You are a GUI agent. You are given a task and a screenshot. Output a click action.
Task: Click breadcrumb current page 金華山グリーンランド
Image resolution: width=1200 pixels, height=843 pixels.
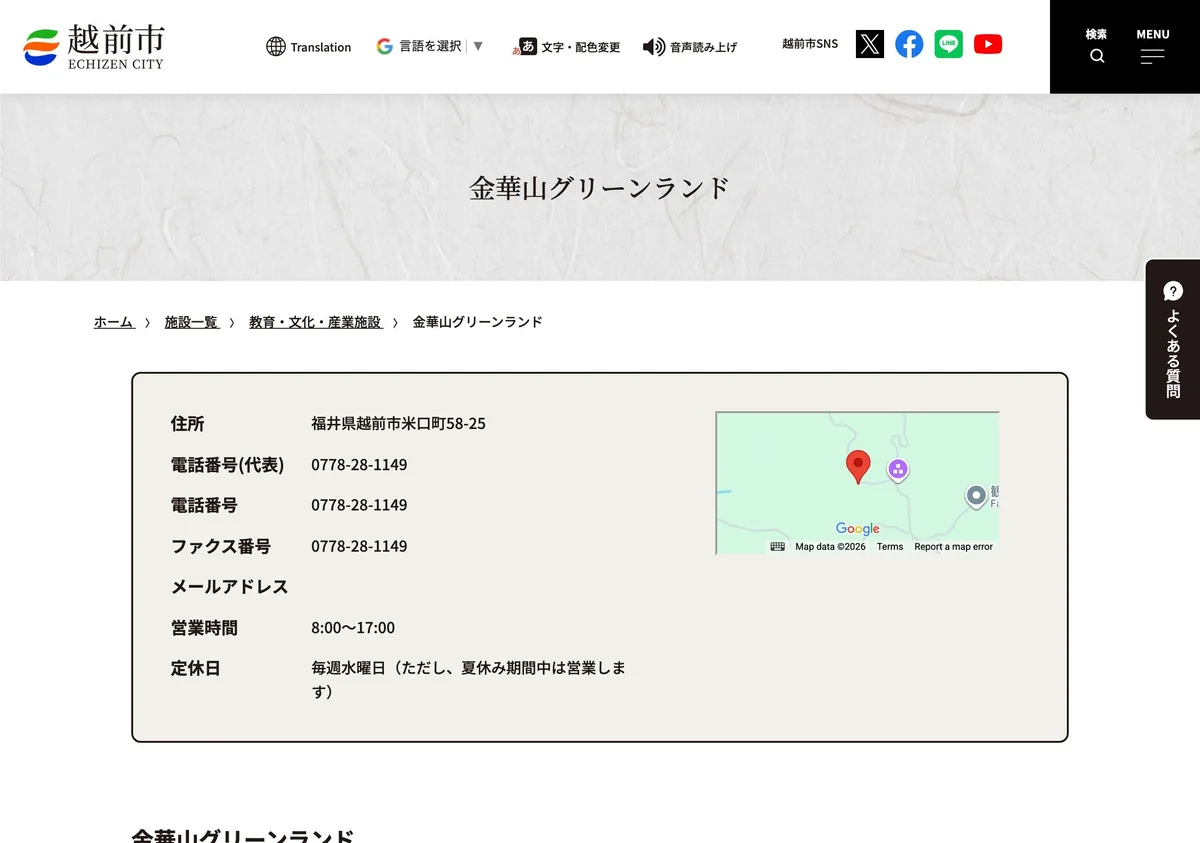(478, 322)
